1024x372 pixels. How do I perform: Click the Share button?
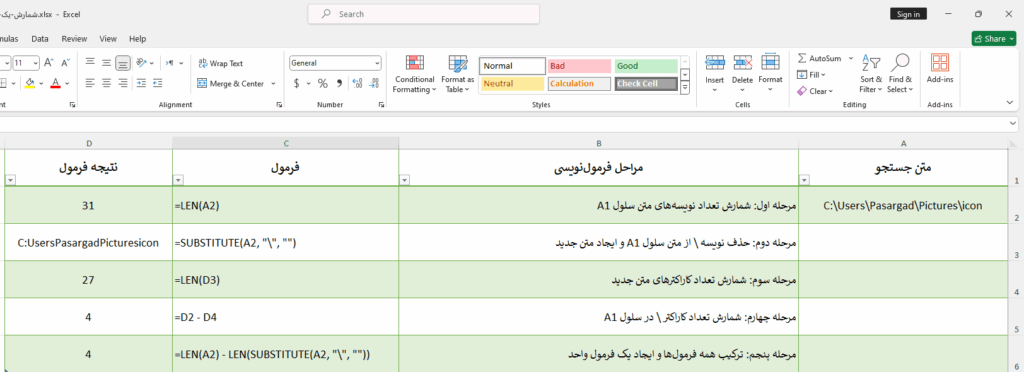click(x=994, y=39)
